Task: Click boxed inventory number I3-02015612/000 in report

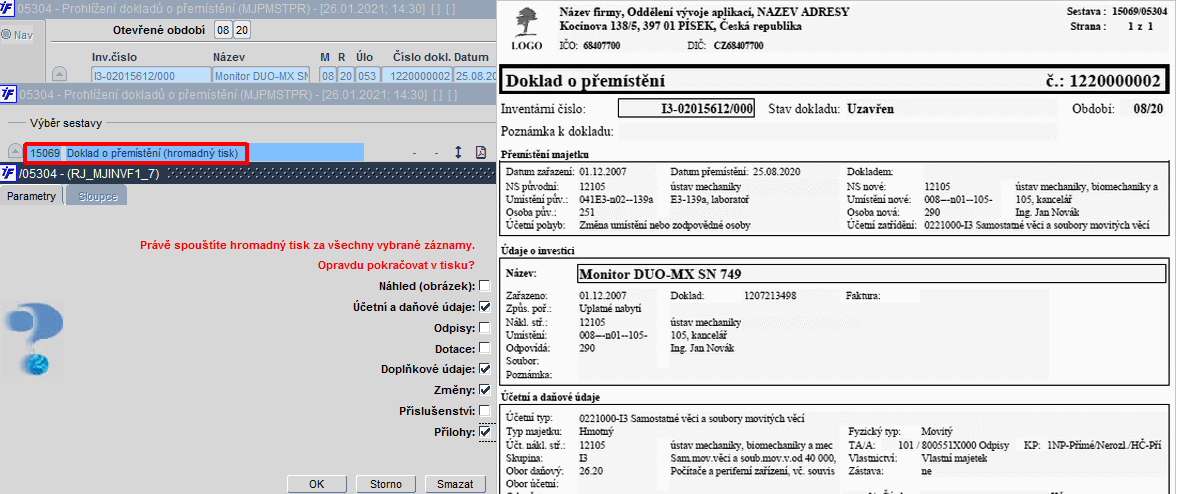Action: (x=686, y=108)
